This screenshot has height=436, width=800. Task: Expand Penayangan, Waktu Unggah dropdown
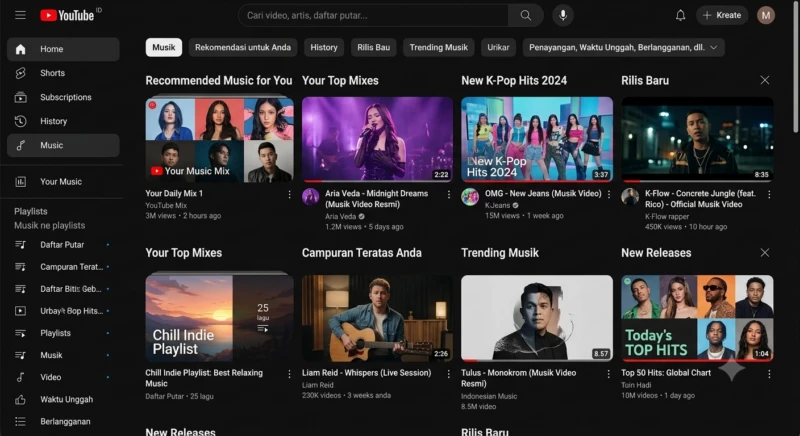(x=623, y=47)
